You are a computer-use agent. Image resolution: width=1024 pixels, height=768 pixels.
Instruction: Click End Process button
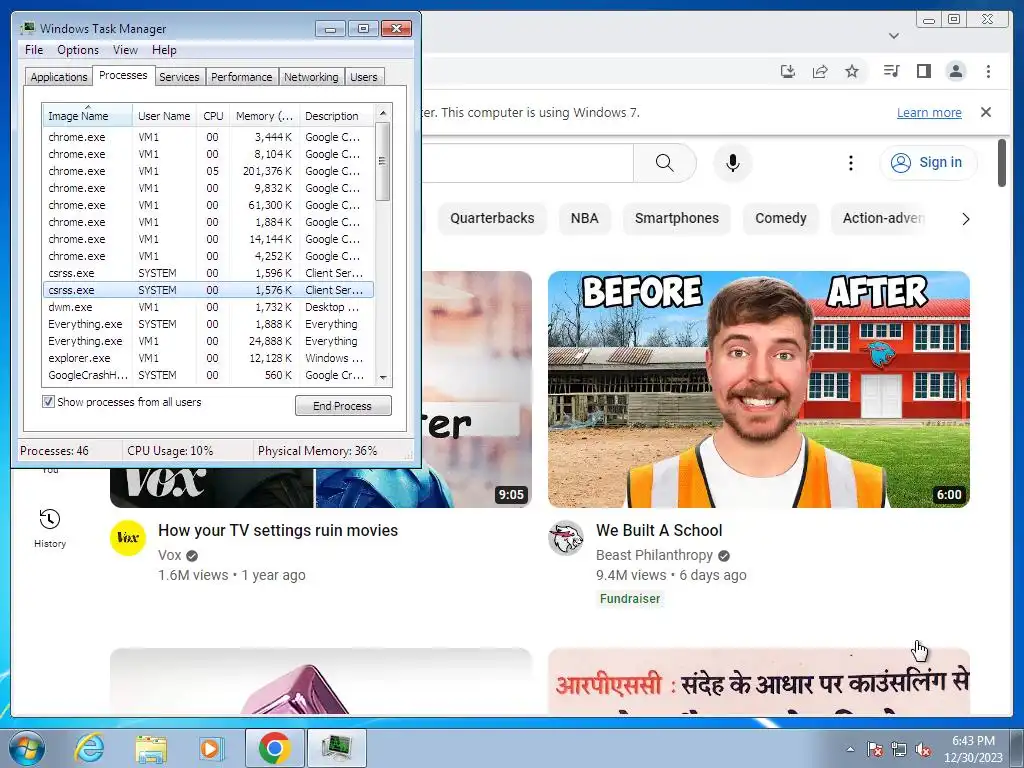343,406
